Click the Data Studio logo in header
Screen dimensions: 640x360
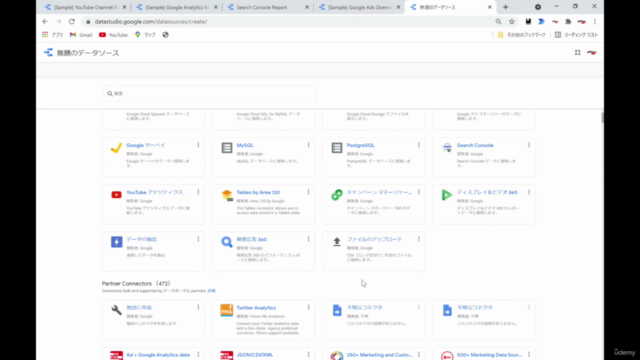click(49, 53)
